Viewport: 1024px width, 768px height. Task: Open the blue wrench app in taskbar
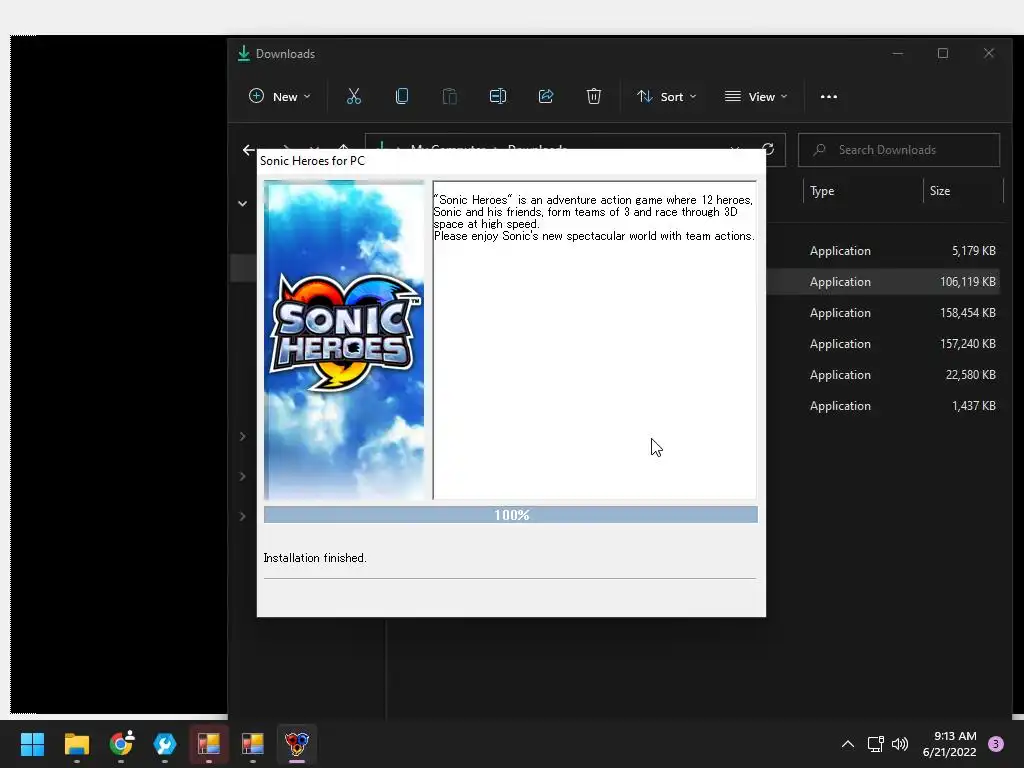(x=165, y=744)
